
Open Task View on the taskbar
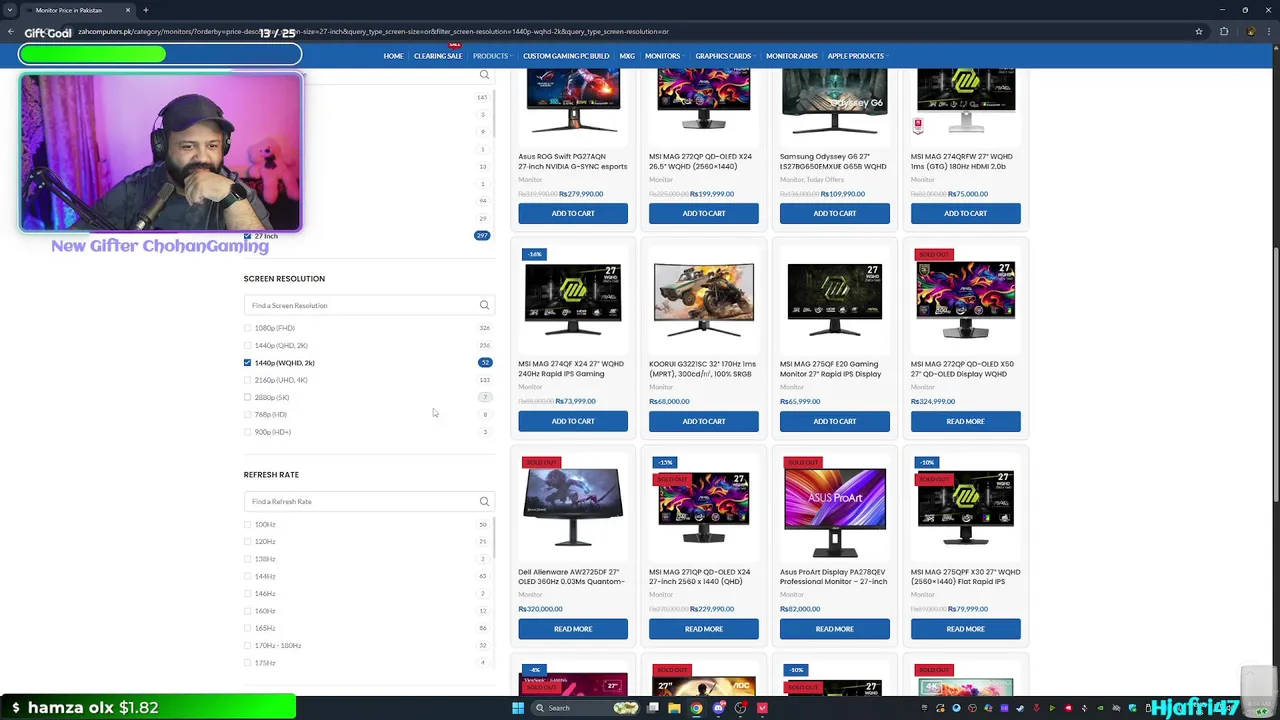652,708
